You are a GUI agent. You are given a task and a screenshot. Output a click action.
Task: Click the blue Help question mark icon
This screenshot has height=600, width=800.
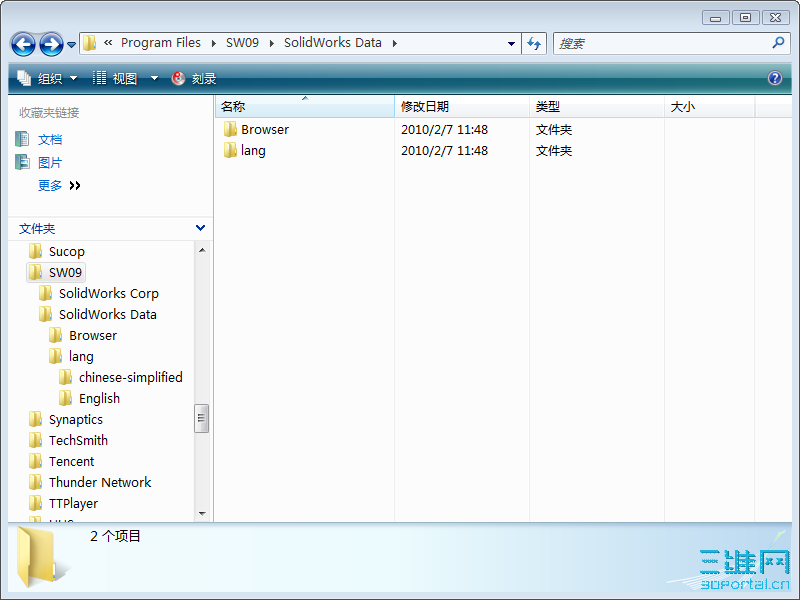[774, 78]
